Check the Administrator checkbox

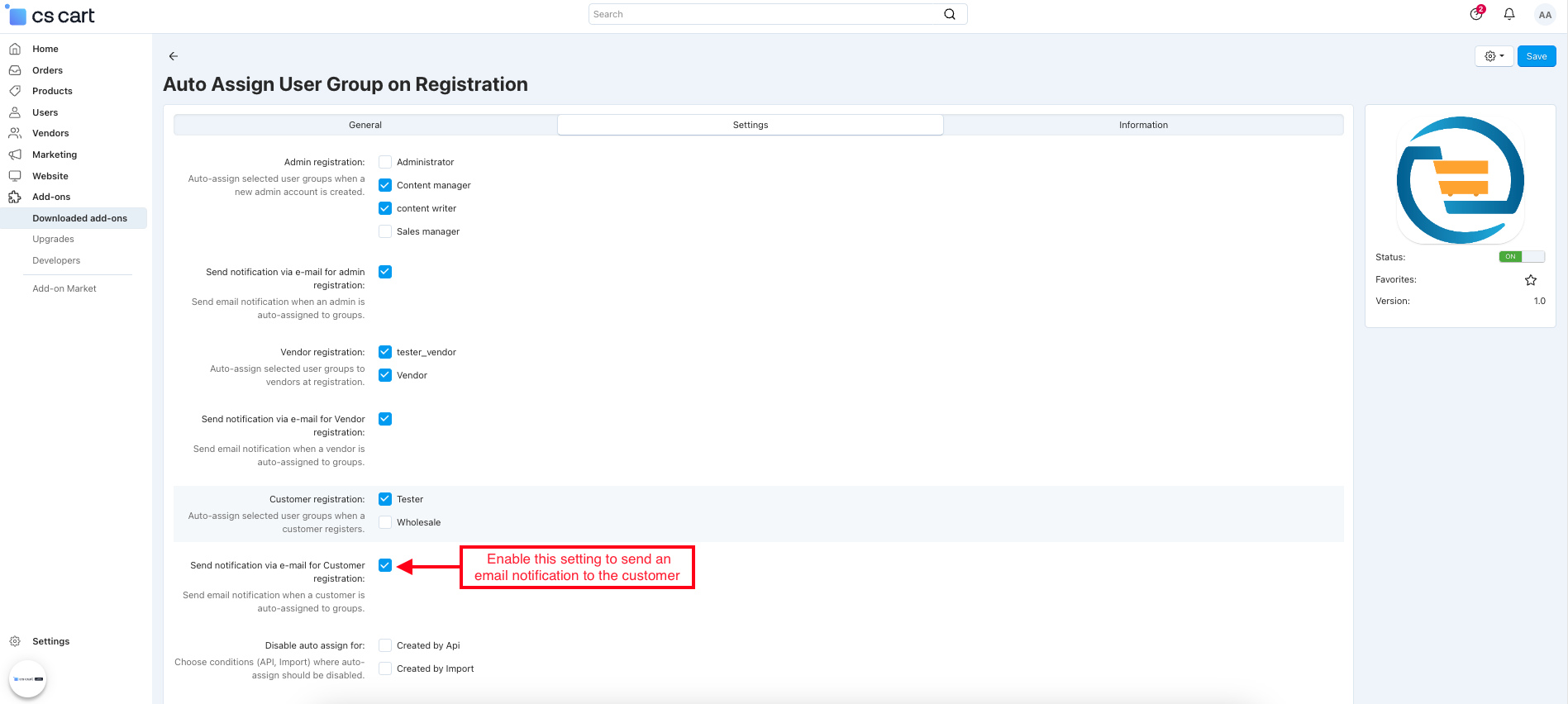[x=385, y=162]
